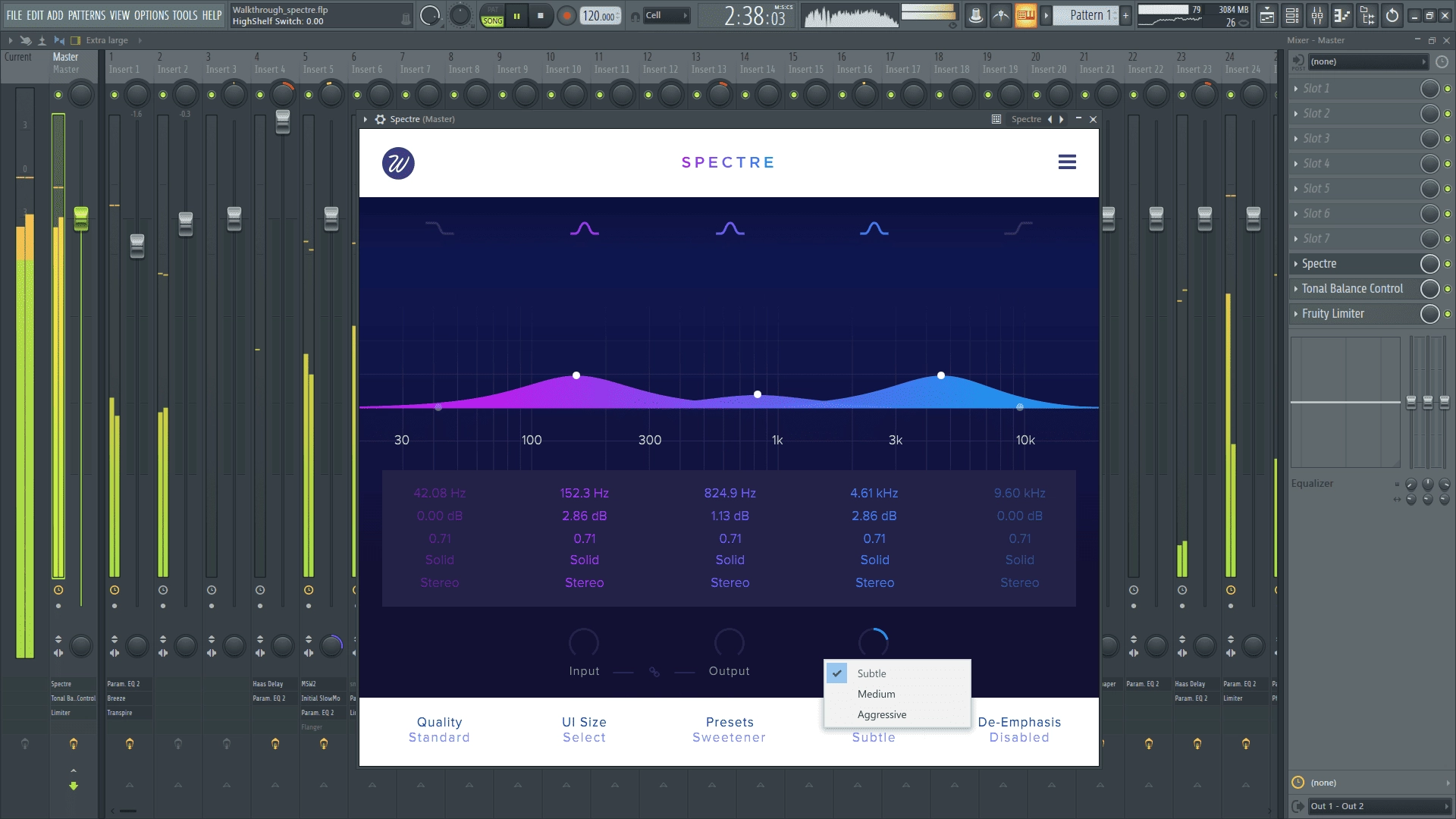Select the high shelf band icon

coord(1018,228)
